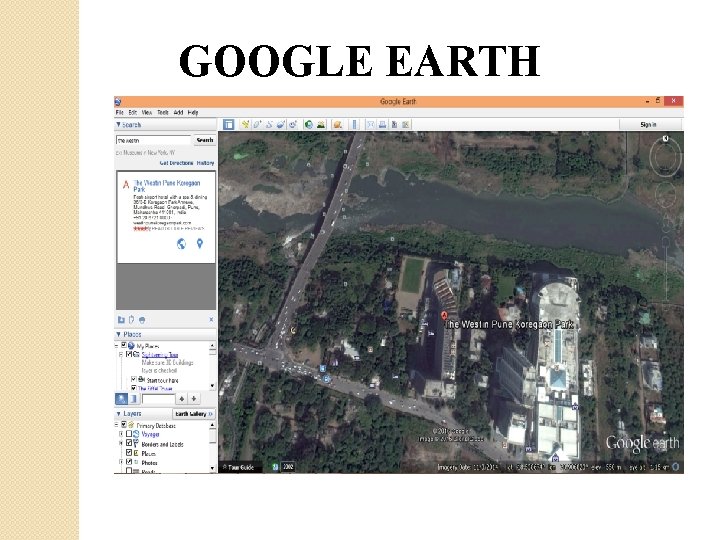Collapse the Places panel triangle

click(118, 334)
